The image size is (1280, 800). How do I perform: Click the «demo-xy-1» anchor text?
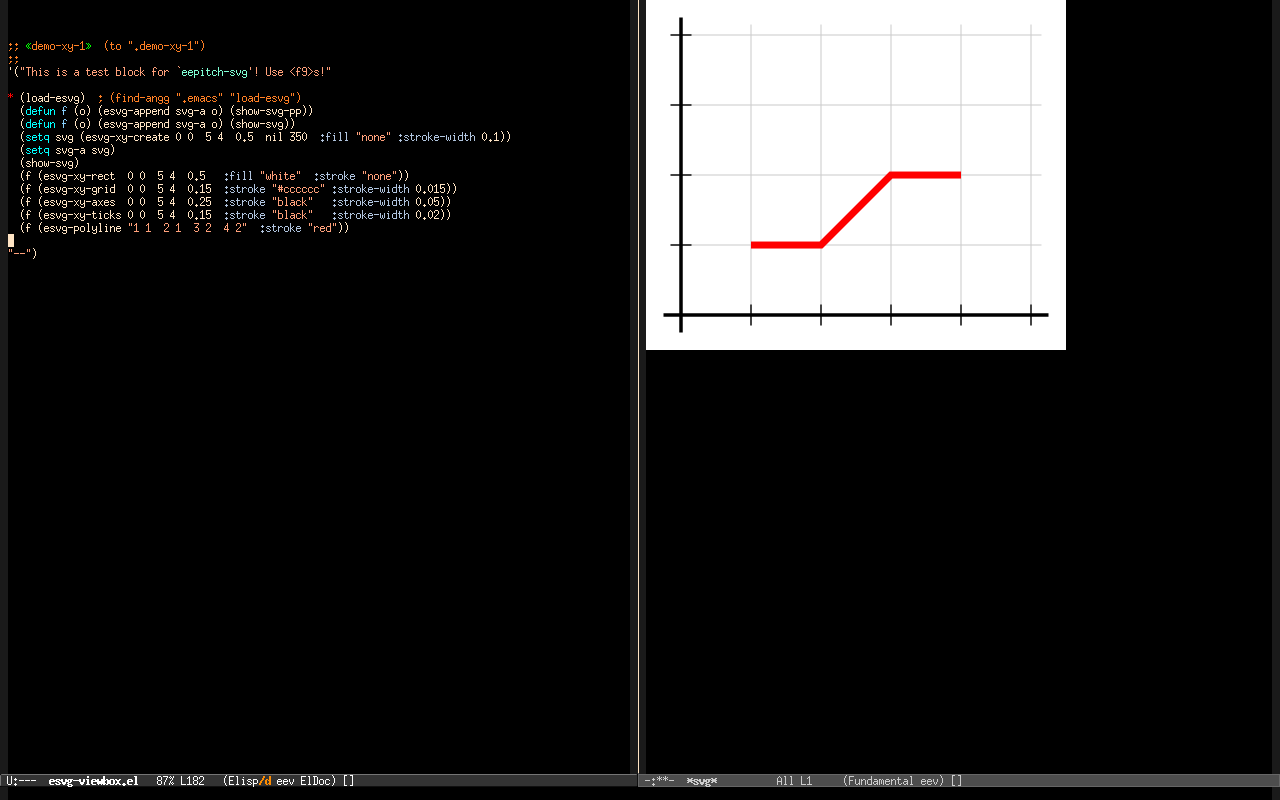(58, 46)
